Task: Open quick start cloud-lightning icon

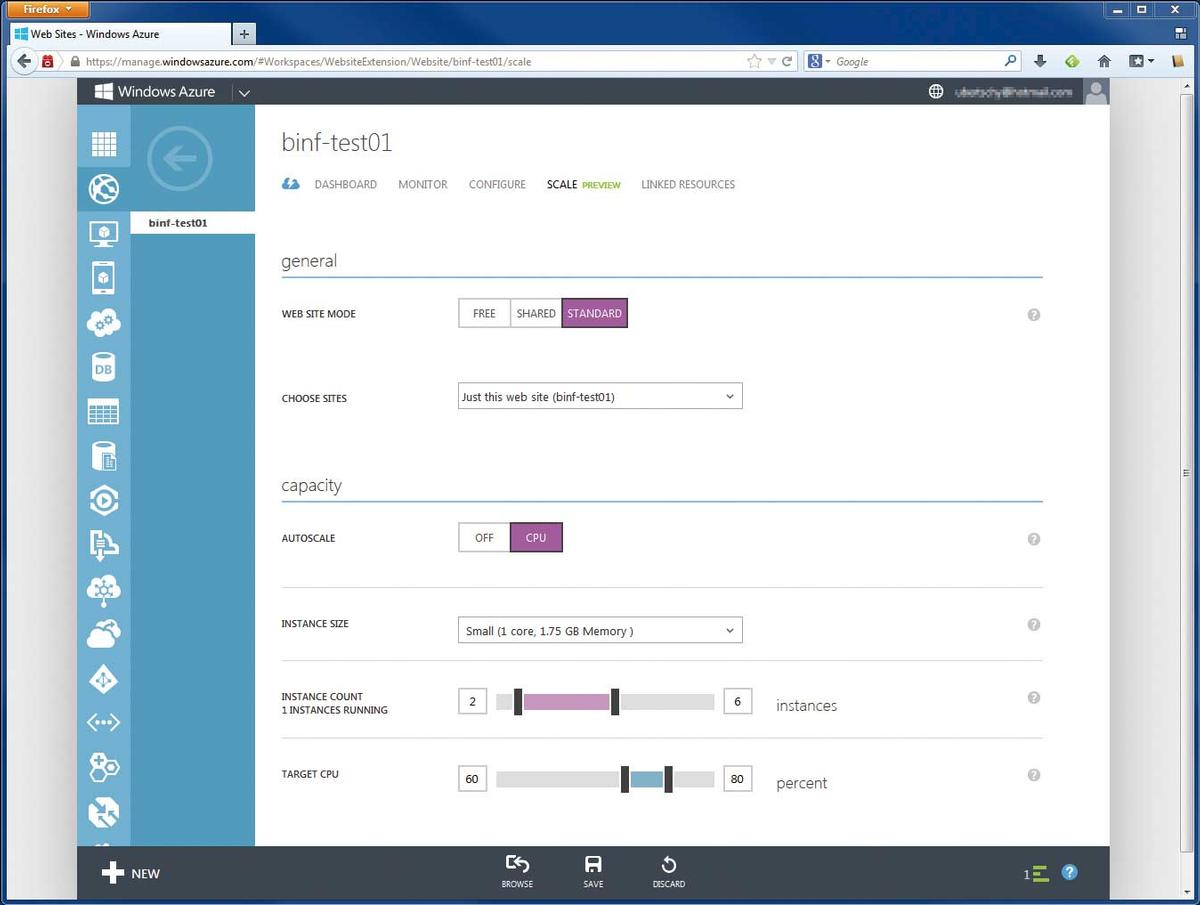Action: [291, 184]
